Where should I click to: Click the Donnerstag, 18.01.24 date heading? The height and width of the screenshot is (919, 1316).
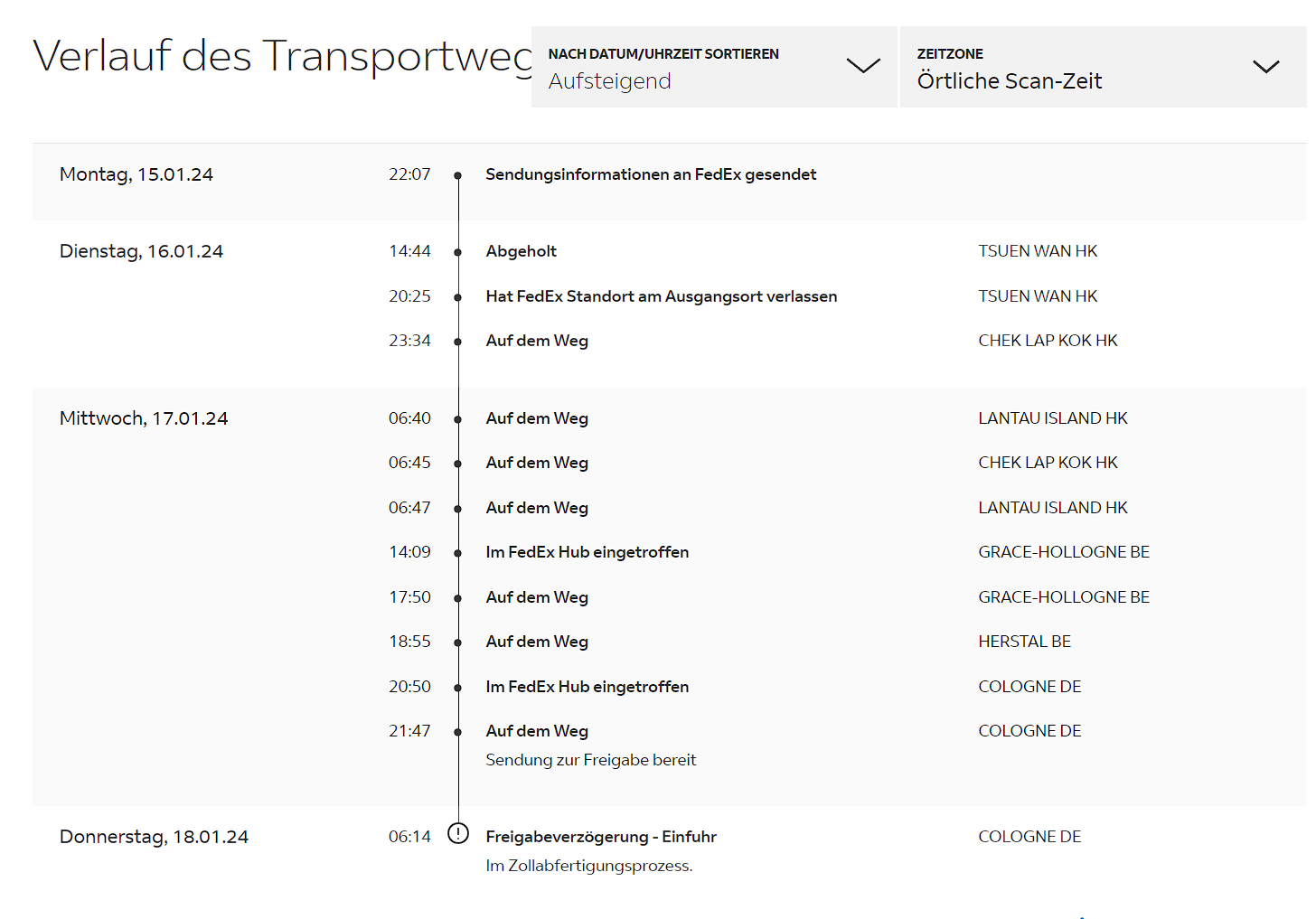click(154, 837)
